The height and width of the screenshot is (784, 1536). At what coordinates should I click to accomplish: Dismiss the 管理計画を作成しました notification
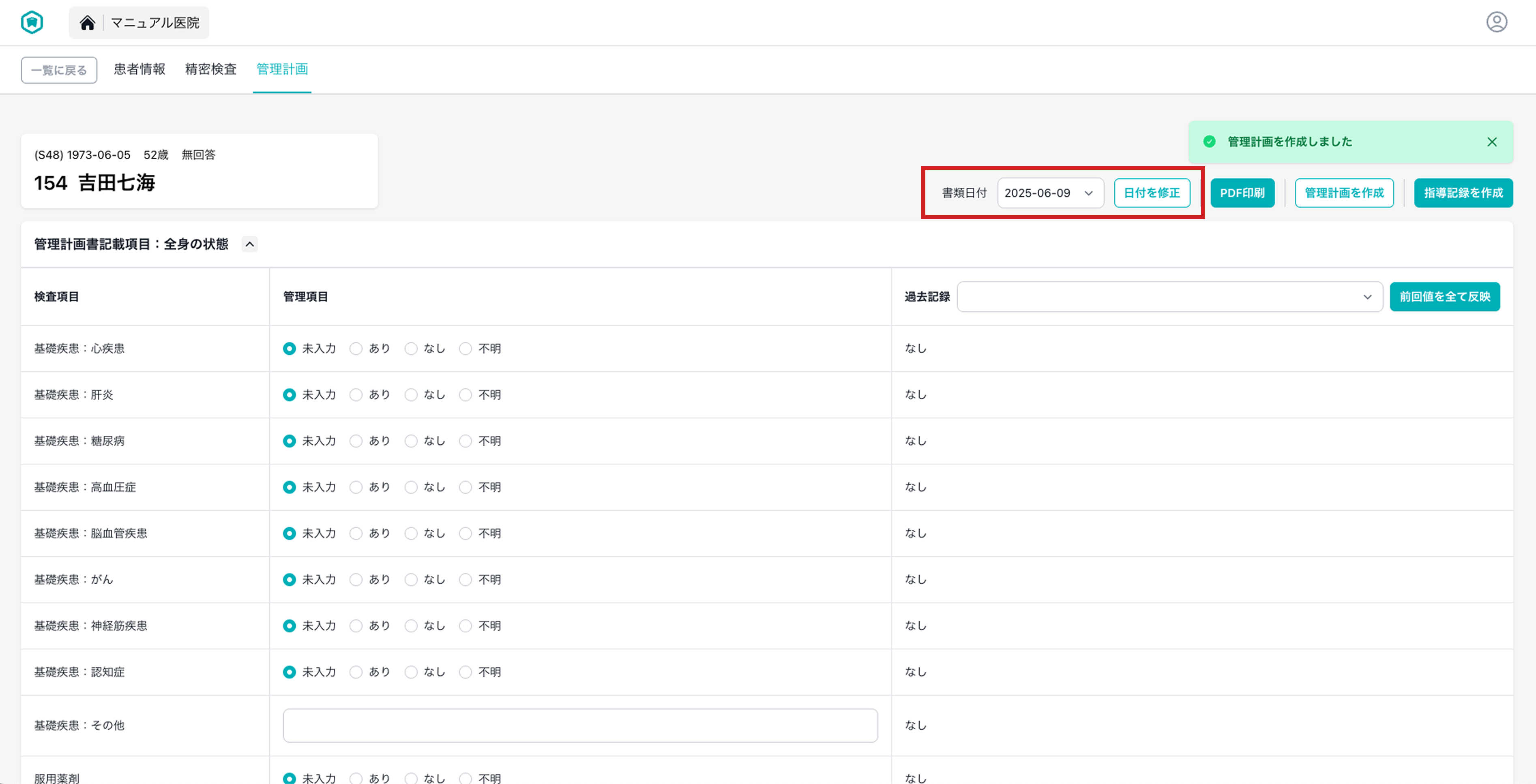pos(1492,142)
